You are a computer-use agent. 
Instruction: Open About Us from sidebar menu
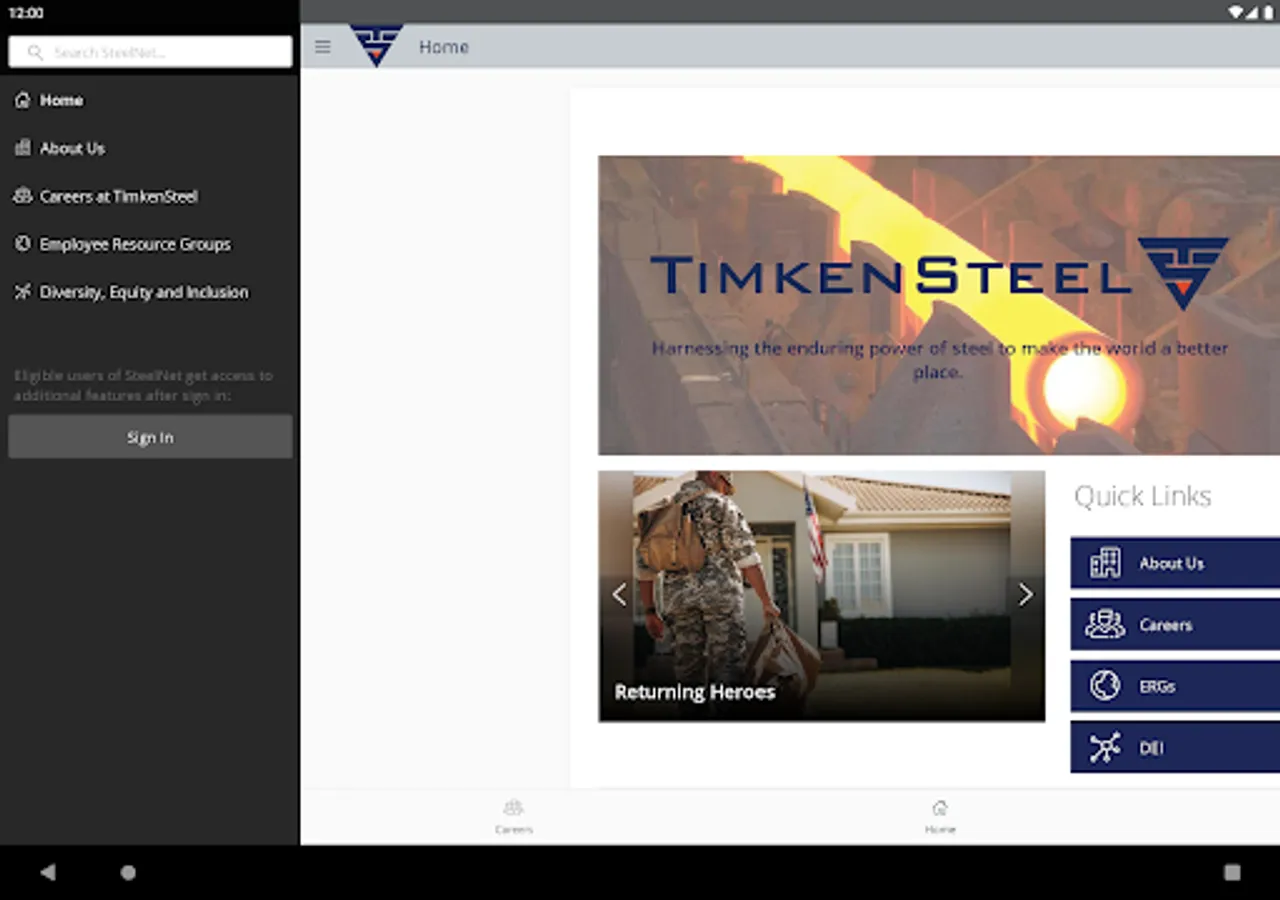[x=150, y=148]
